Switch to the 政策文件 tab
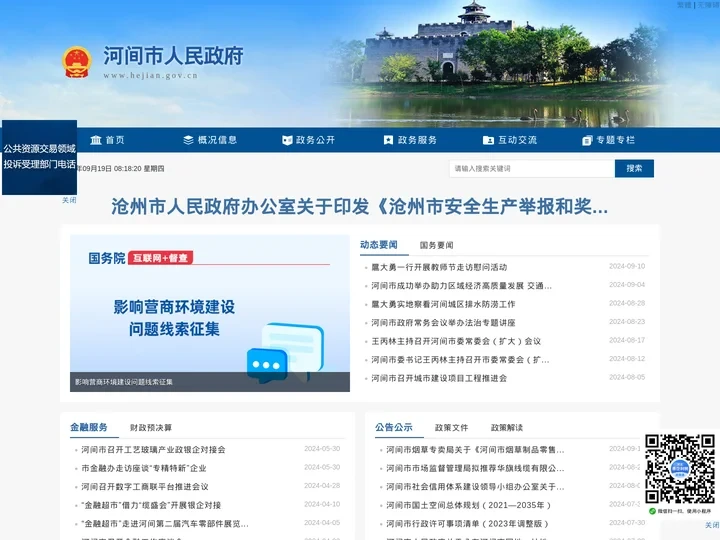The height and width of the screenshot is (540, 720). coord(451,428)
